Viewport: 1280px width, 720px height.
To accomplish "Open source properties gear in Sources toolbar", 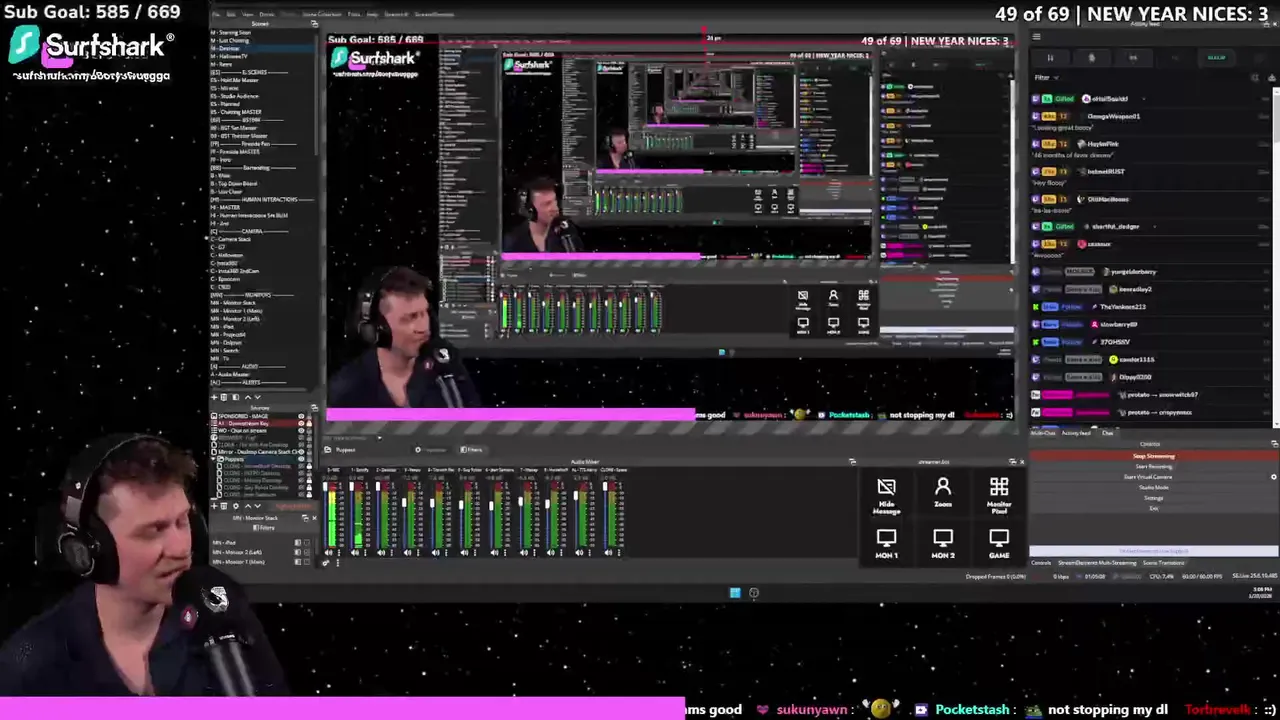I will coord(236,506).
